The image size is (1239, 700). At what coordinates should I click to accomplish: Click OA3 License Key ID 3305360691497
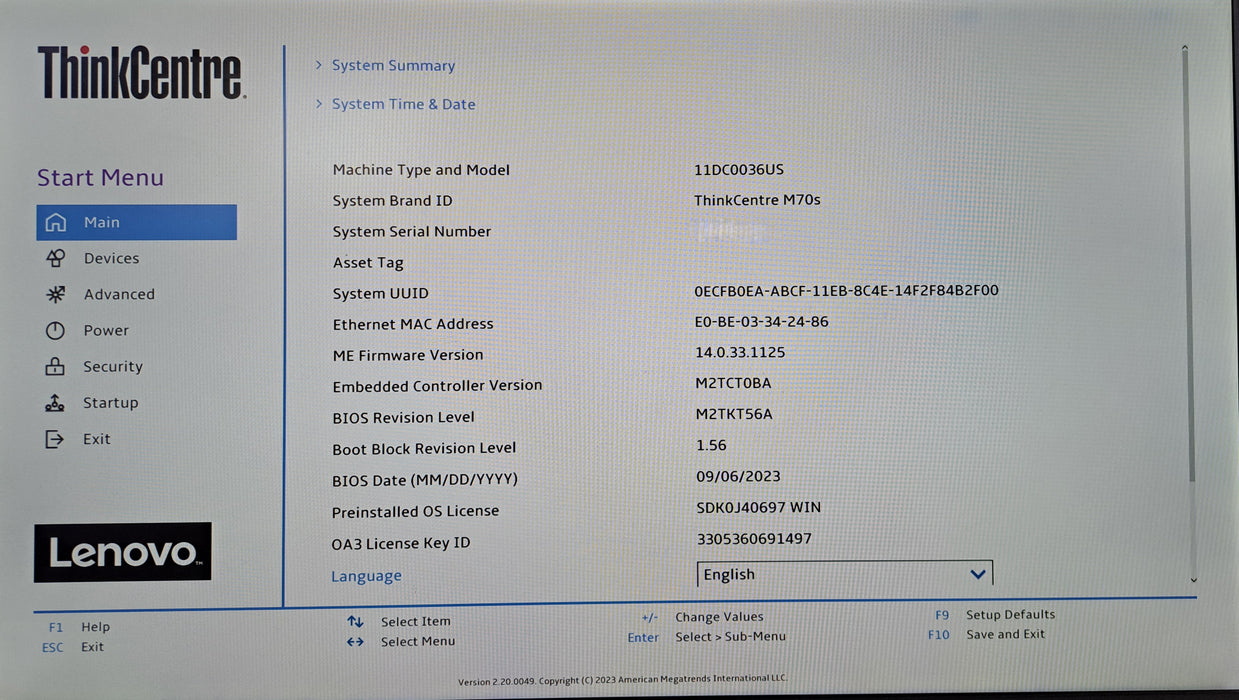pyautogui.click(x=754, y=538)
